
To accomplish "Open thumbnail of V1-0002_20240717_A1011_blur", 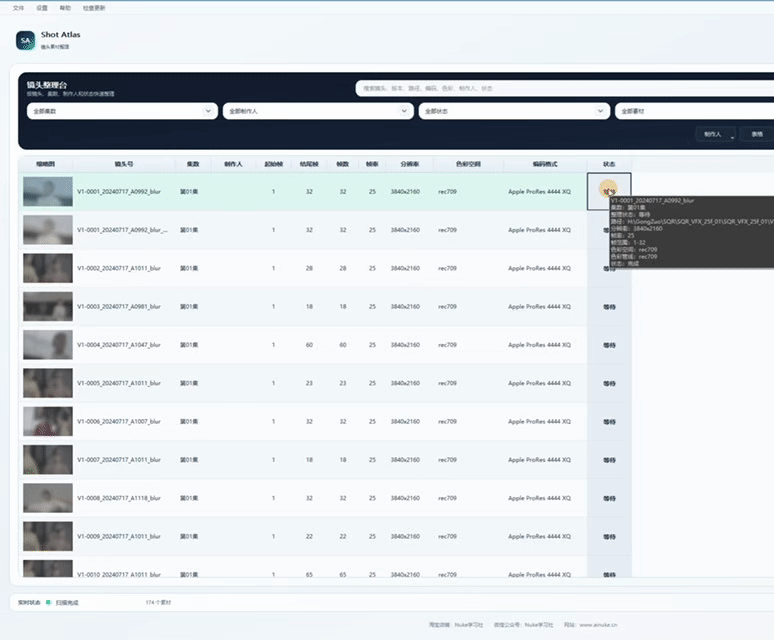I will [x=48, y=268].
